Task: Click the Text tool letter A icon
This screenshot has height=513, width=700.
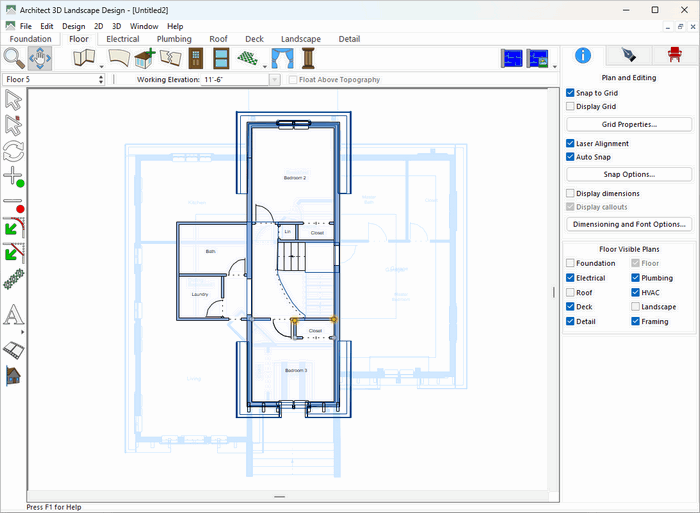Action: (14, 316)
